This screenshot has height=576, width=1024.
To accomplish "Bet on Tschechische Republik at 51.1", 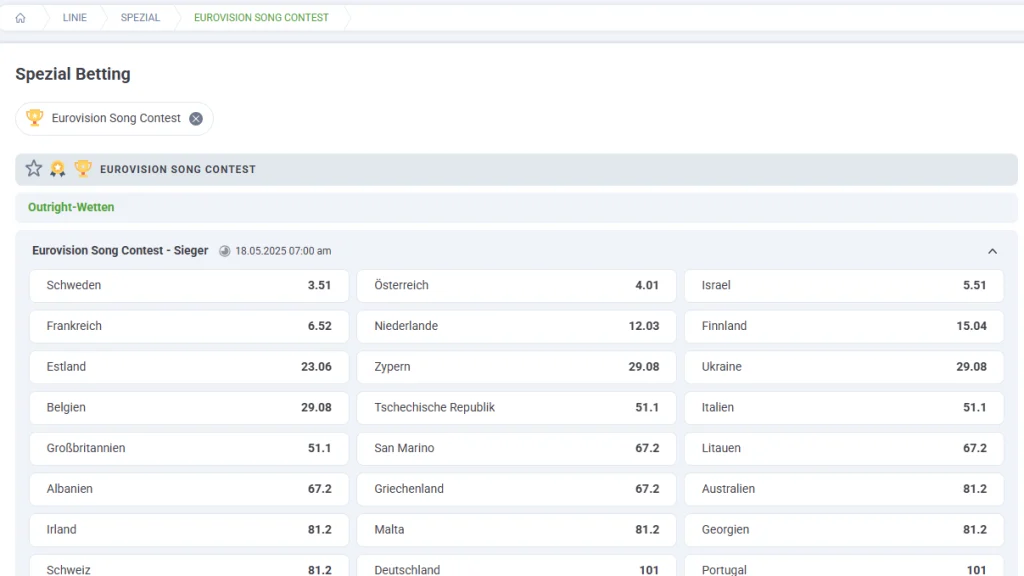I will click(516, 408).
